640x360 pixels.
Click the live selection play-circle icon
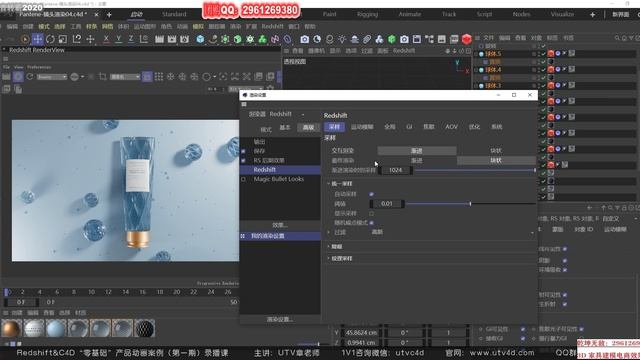pos(25,39)
